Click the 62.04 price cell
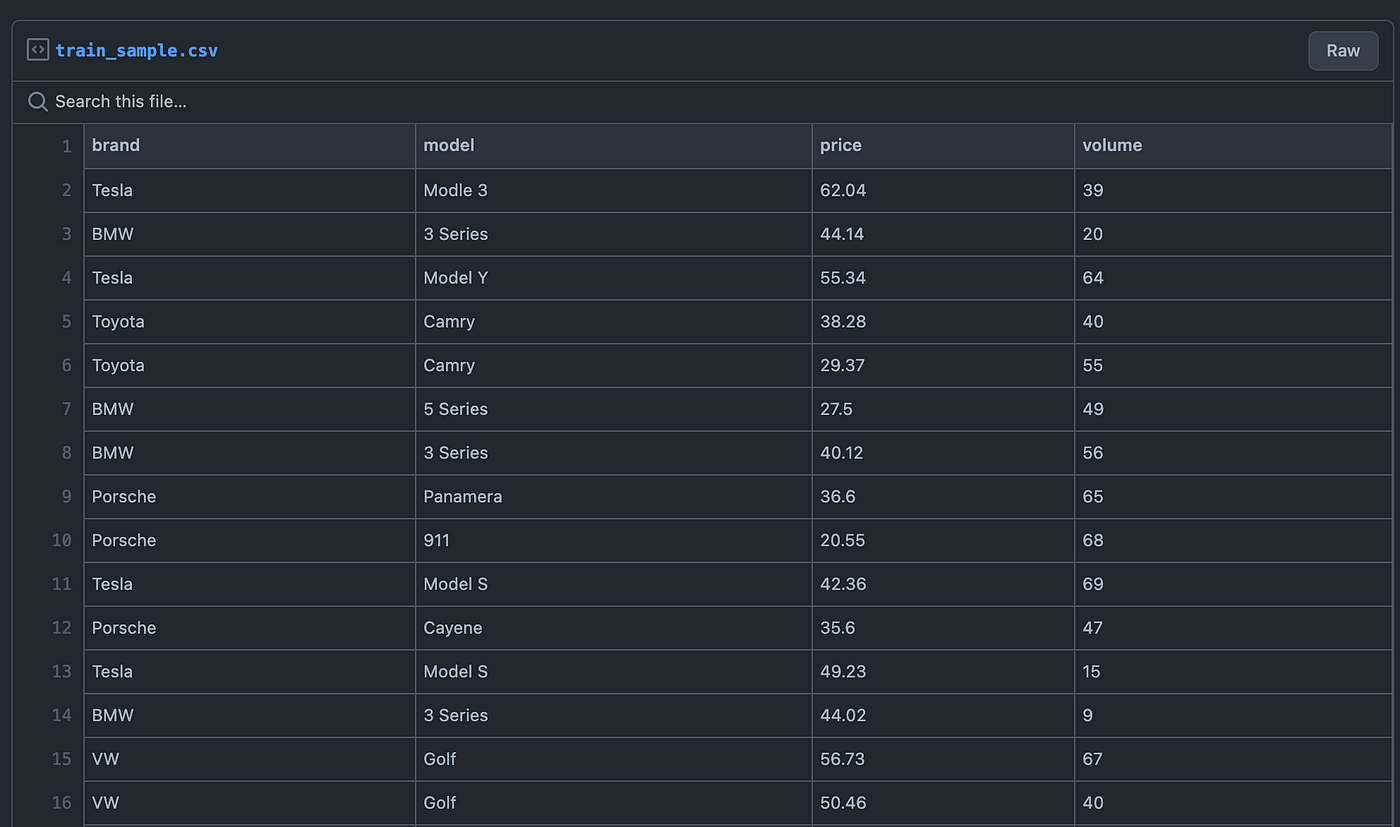 [x=943, y=190]
